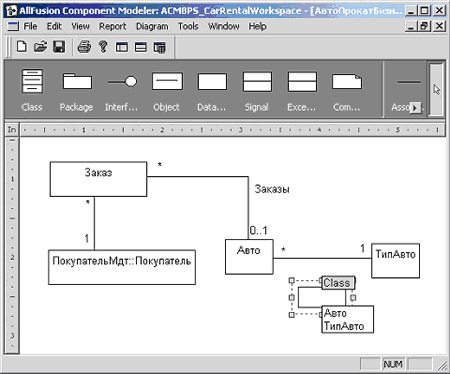This screenshot has width=450, height=374.
Task: Click the ТипАвто class in diagram
Action: tap(395, 261)
